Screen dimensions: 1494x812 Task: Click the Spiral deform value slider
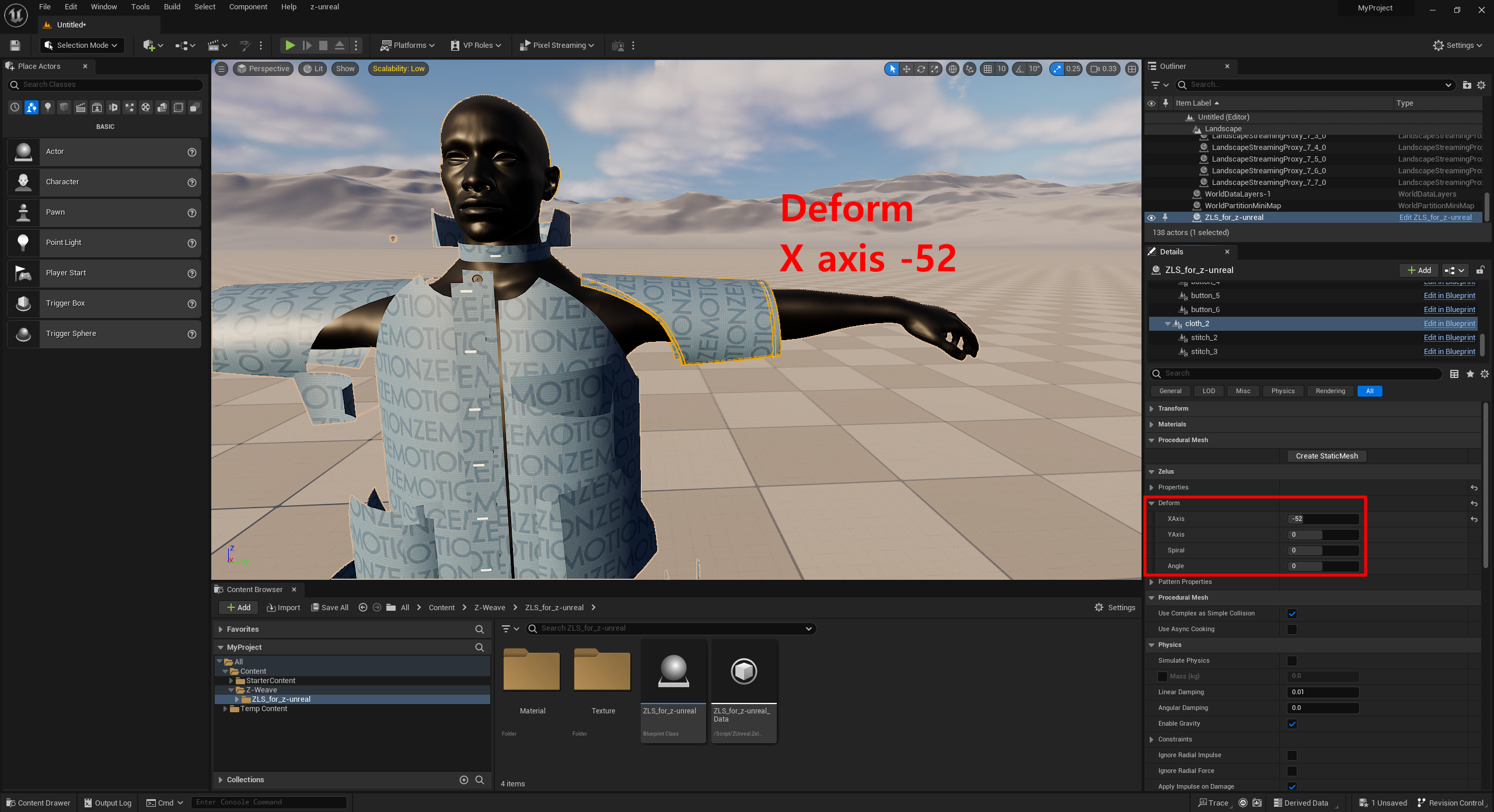coord(1323,551)
